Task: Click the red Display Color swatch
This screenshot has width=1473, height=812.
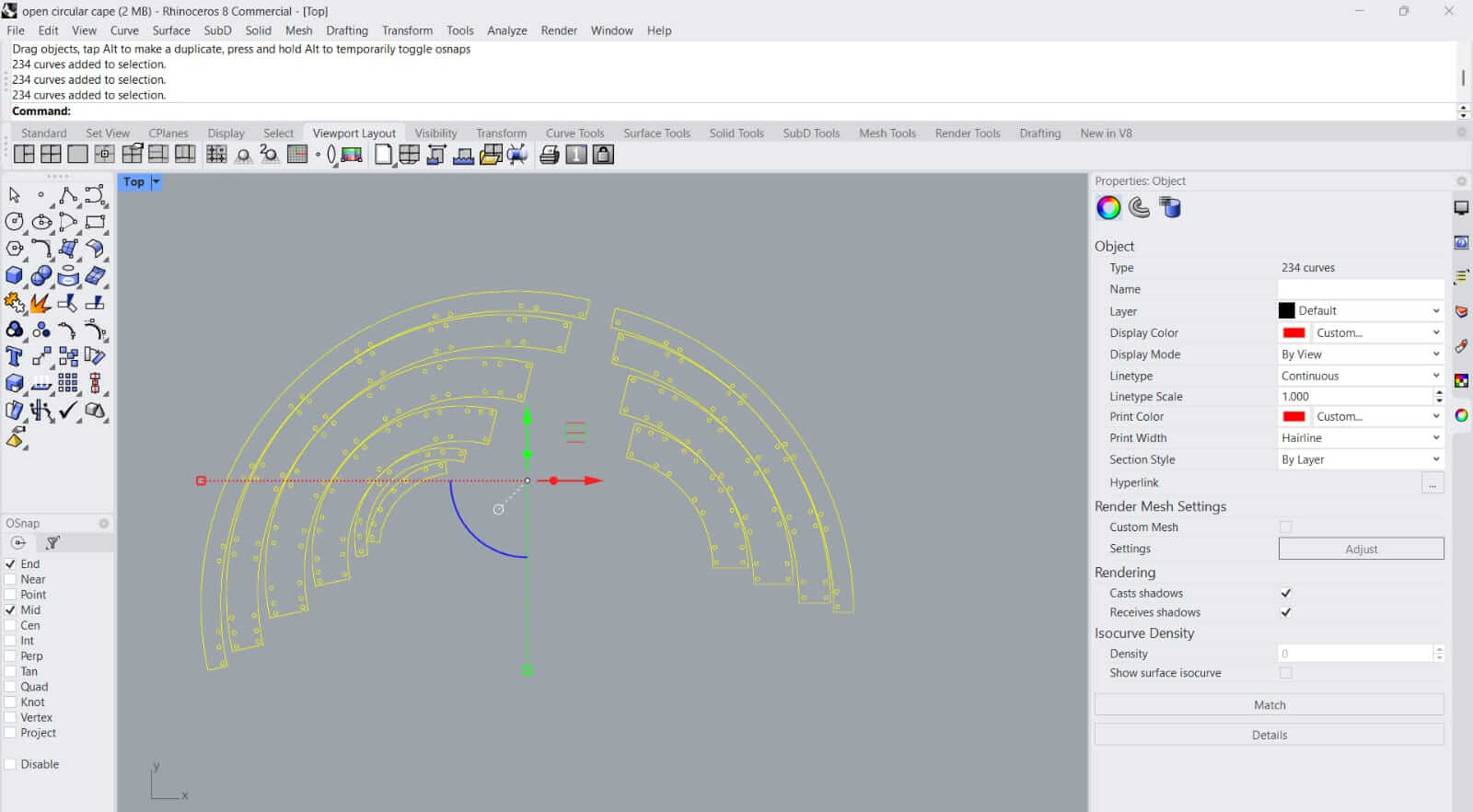Action: pyautogui.click(x=1293, y=333)
